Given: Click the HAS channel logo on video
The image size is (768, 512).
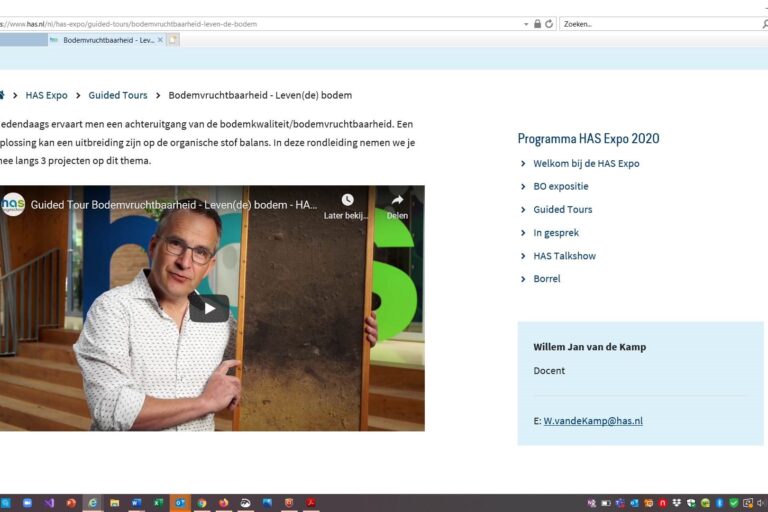Looking at the screenshot, I should click(13, 204).
